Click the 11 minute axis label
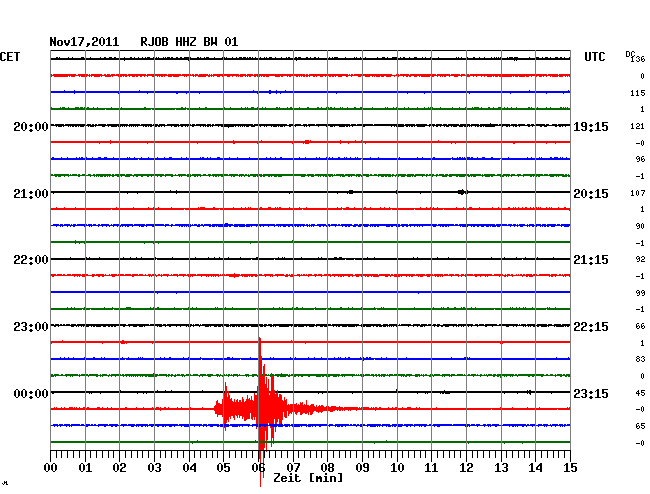650x494 pixels. (x=431, y=468)
